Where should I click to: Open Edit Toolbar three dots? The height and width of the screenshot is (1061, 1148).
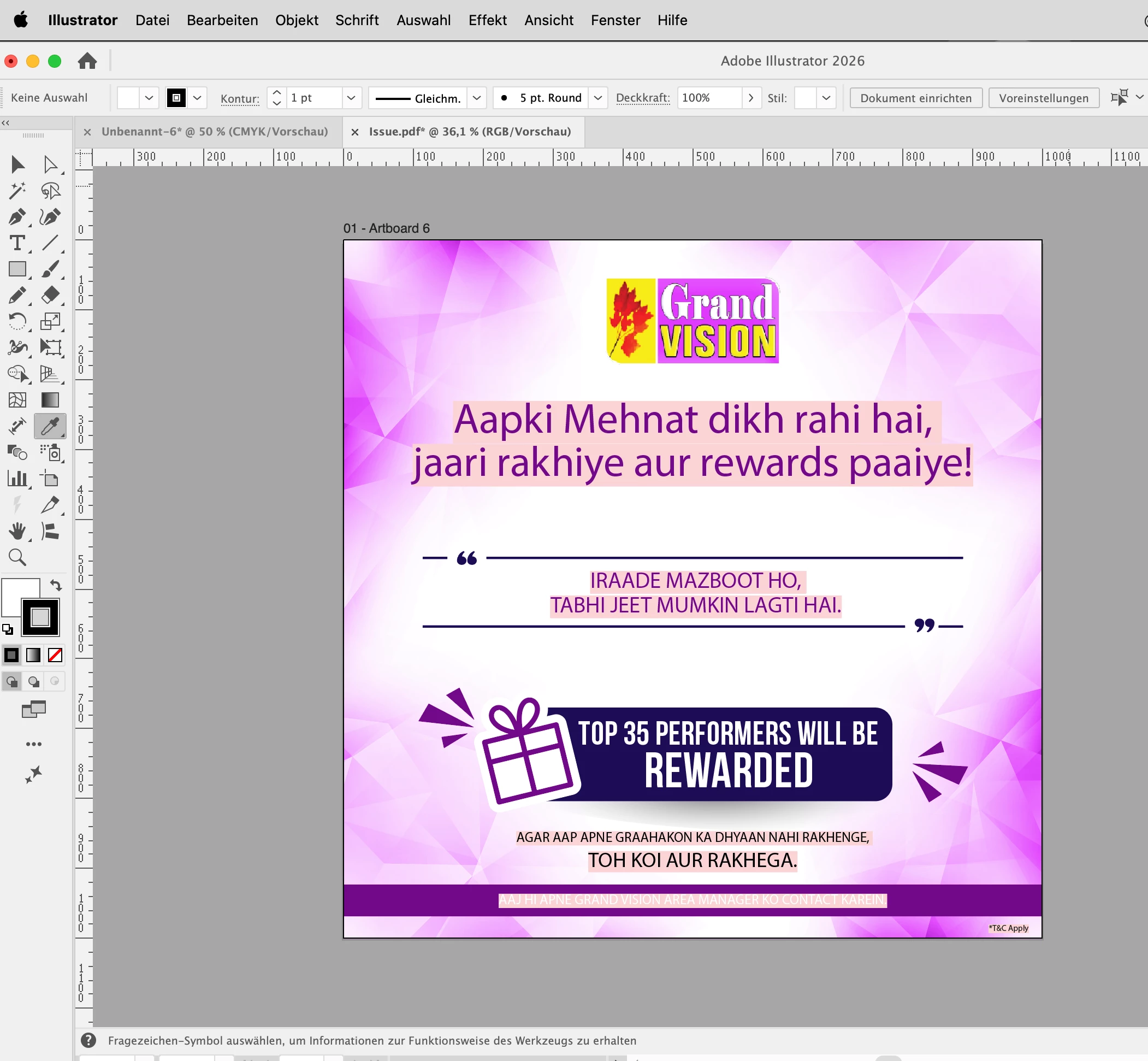pyautogui.click(x=34, y=744)
